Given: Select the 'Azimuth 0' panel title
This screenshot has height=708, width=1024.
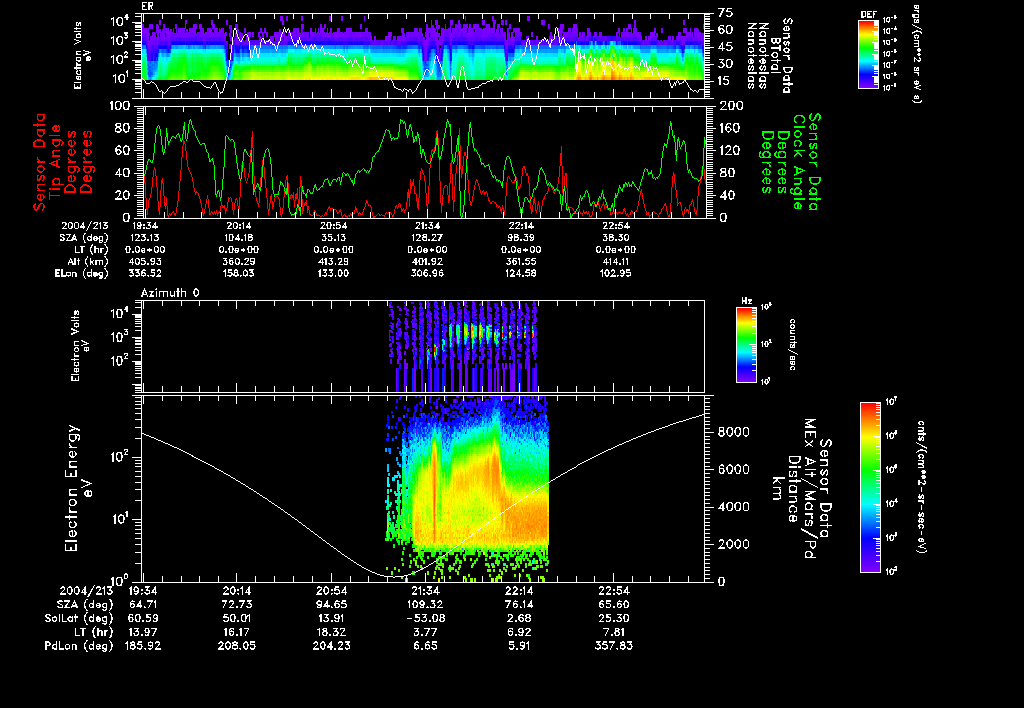Looking at the screenshot, I should click(x=170, y=293).
